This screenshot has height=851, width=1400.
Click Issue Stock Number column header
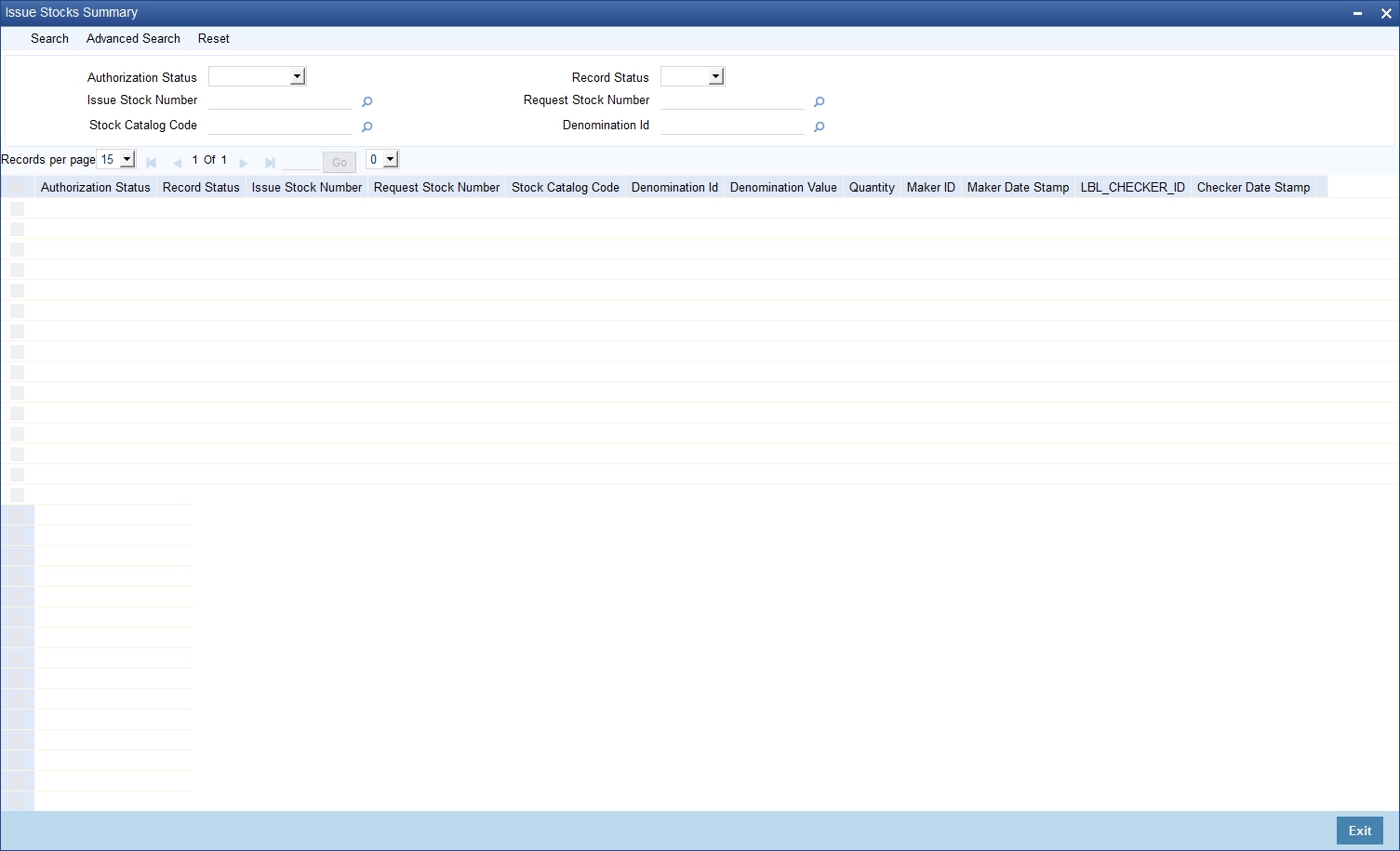tap(307, 187)
